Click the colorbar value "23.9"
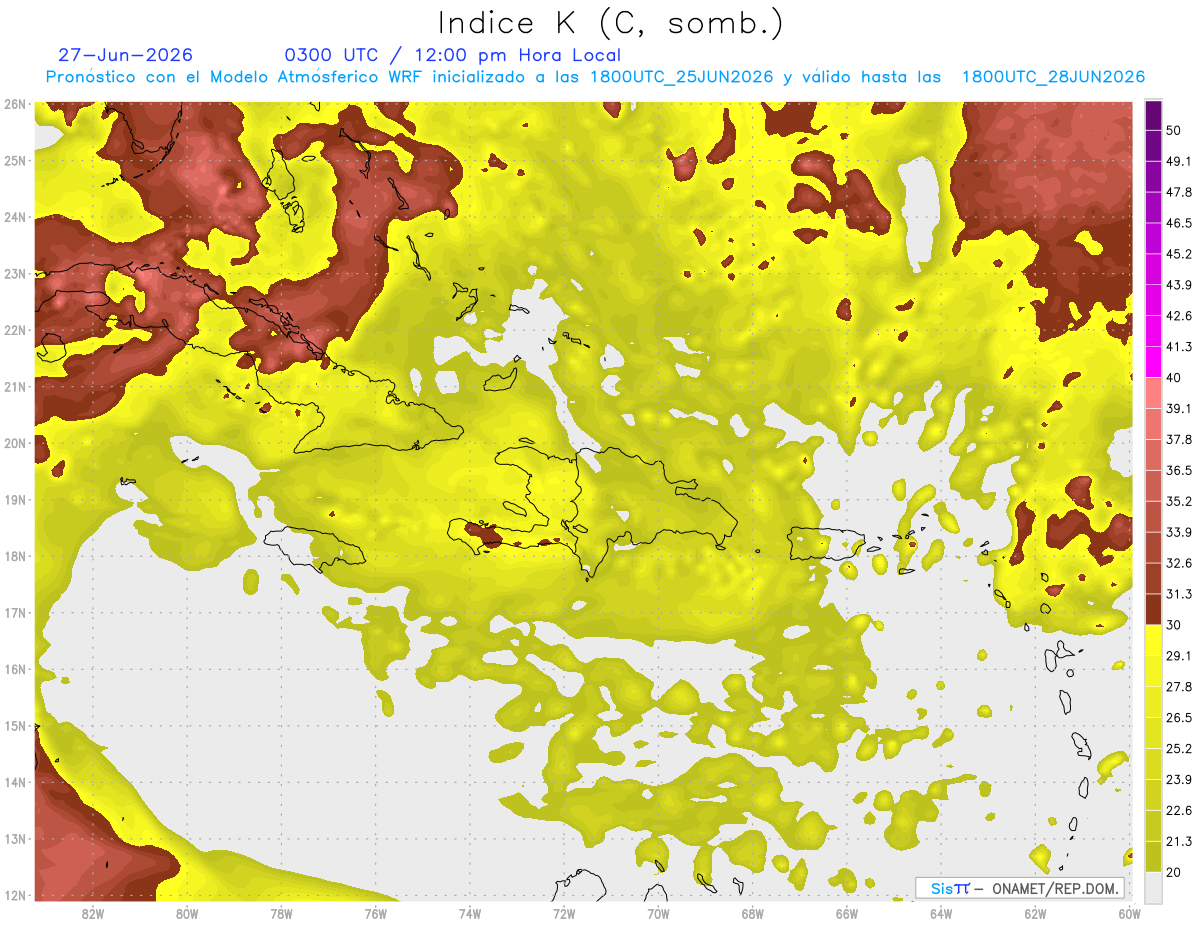The image size is (1200, 927). [1179, 780]
